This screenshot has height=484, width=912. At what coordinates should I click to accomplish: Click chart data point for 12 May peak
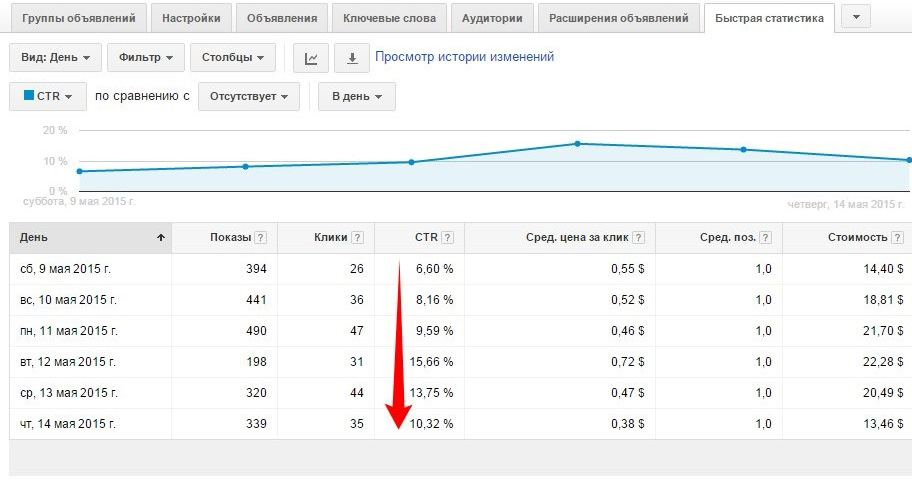click(577, 144)
